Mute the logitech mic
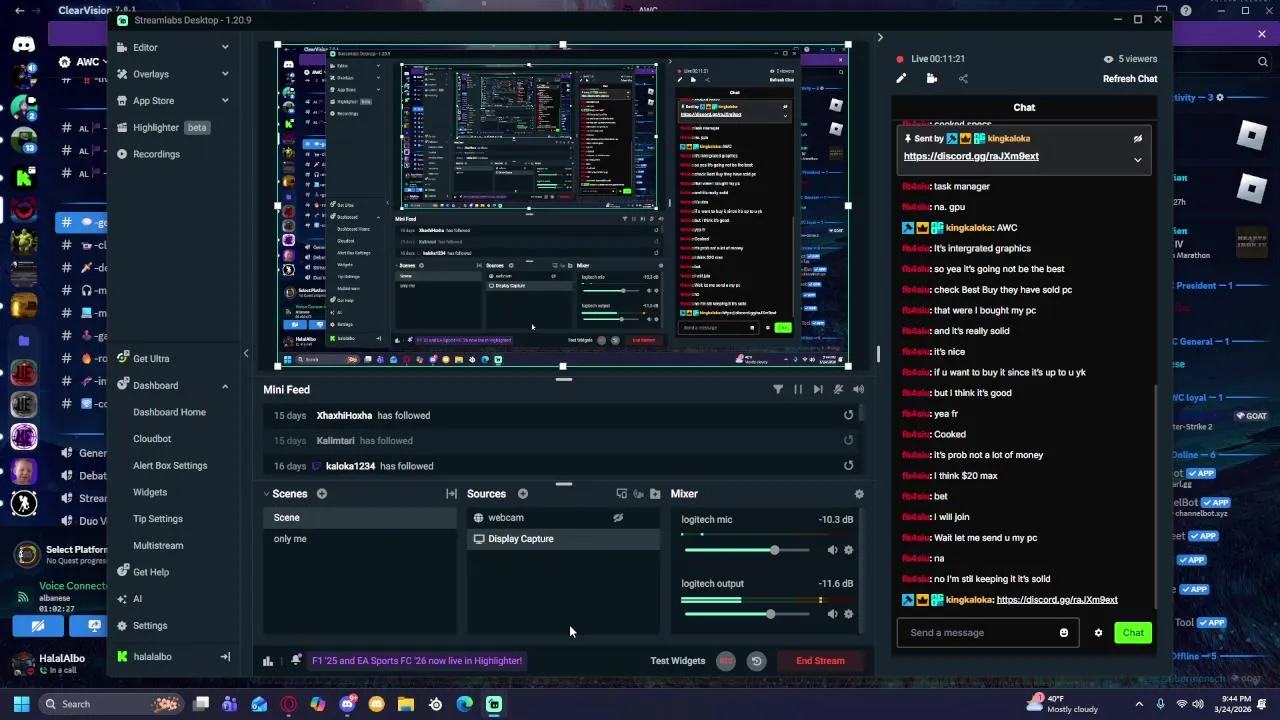The height and width of the screenshot is (720, 1280). (832, 550)
